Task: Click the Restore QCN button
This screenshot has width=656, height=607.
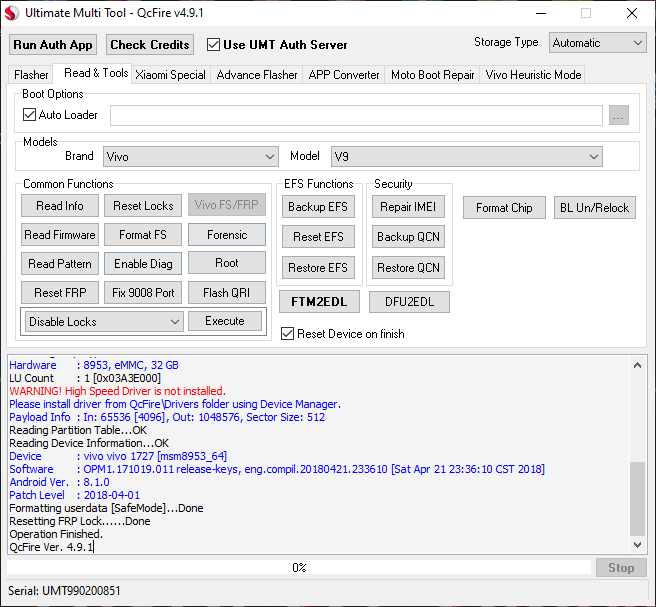Action: (408, 268)
